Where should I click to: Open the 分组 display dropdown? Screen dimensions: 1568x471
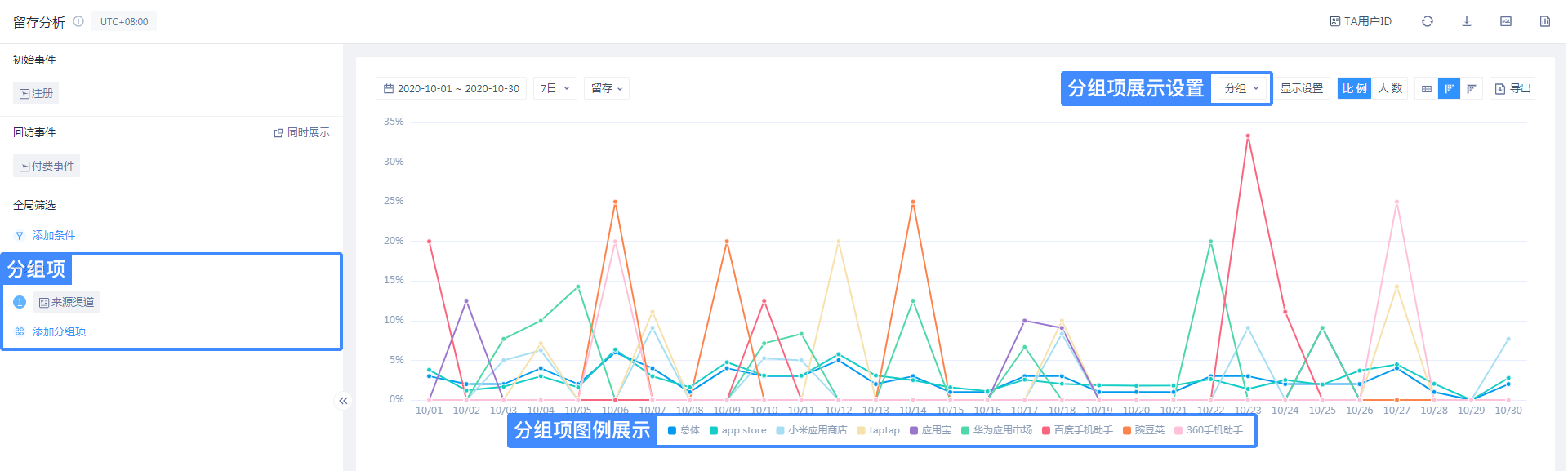1241,89
